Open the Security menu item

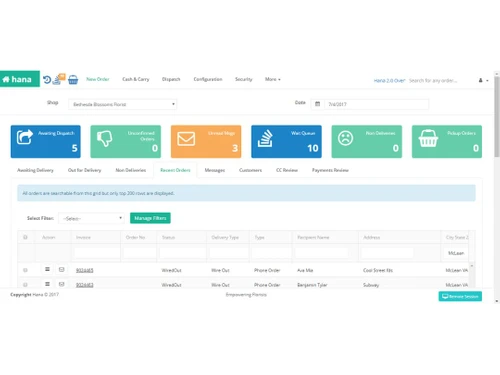tap(244, 79)
